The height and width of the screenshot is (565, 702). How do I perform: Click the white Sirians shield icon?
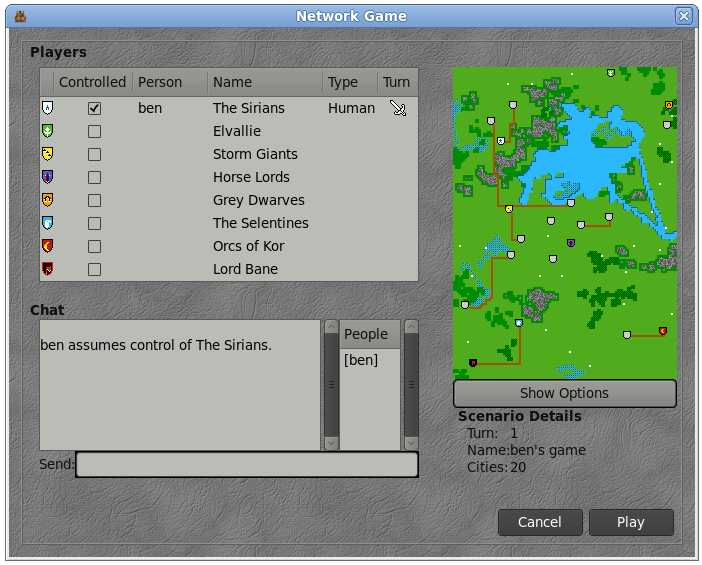(x=47, y=108)
